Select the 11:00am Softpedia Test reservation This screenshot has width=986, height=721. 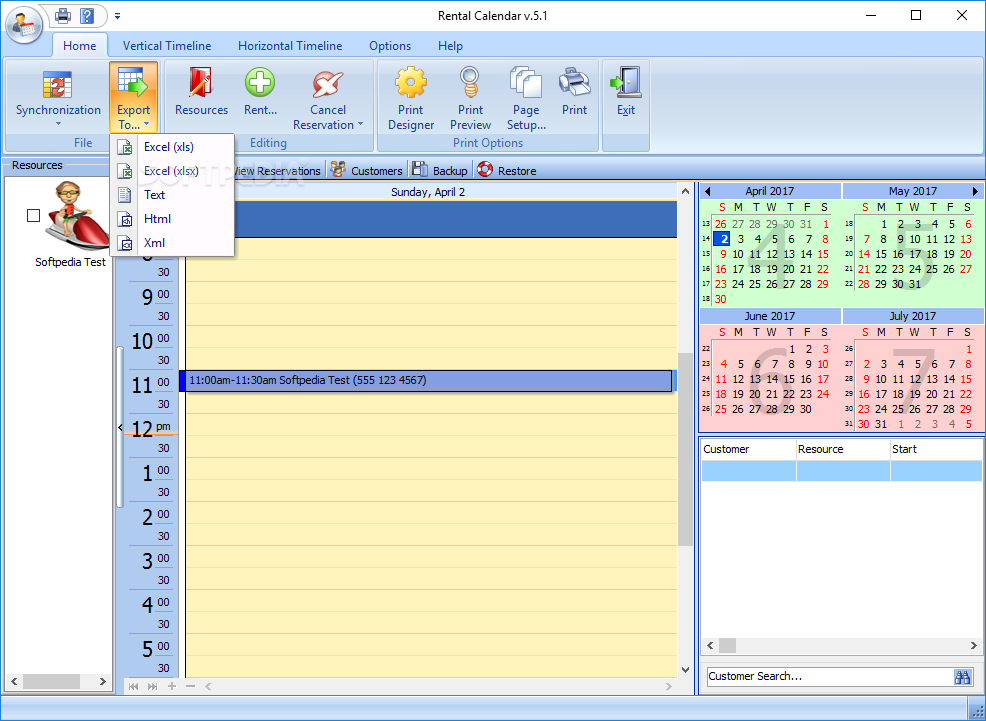pos(426,380)
